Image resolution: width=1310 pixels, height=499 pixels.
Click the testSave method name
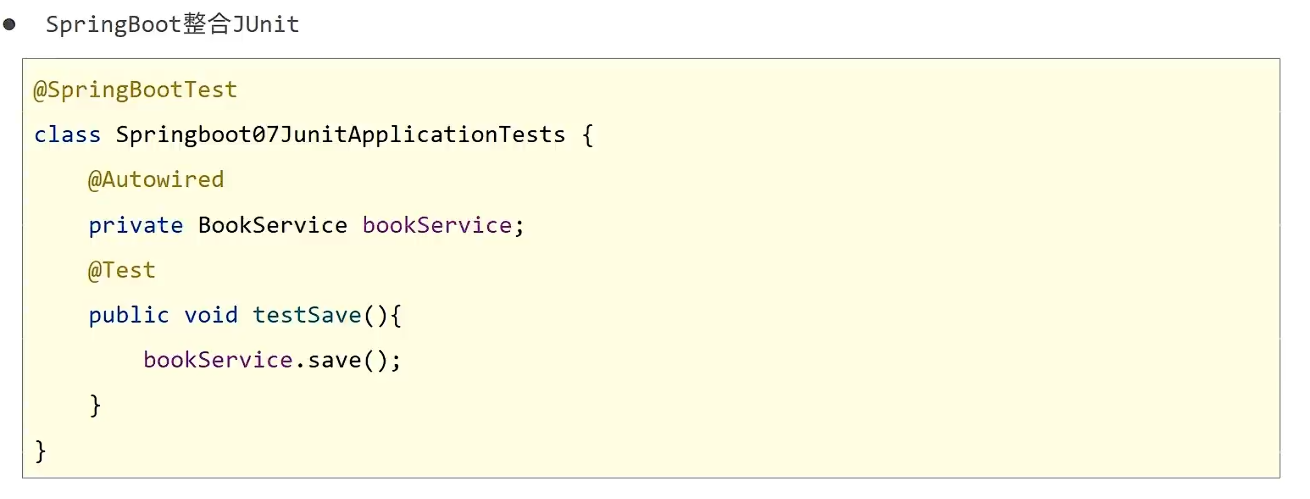(x=307, y=315)
